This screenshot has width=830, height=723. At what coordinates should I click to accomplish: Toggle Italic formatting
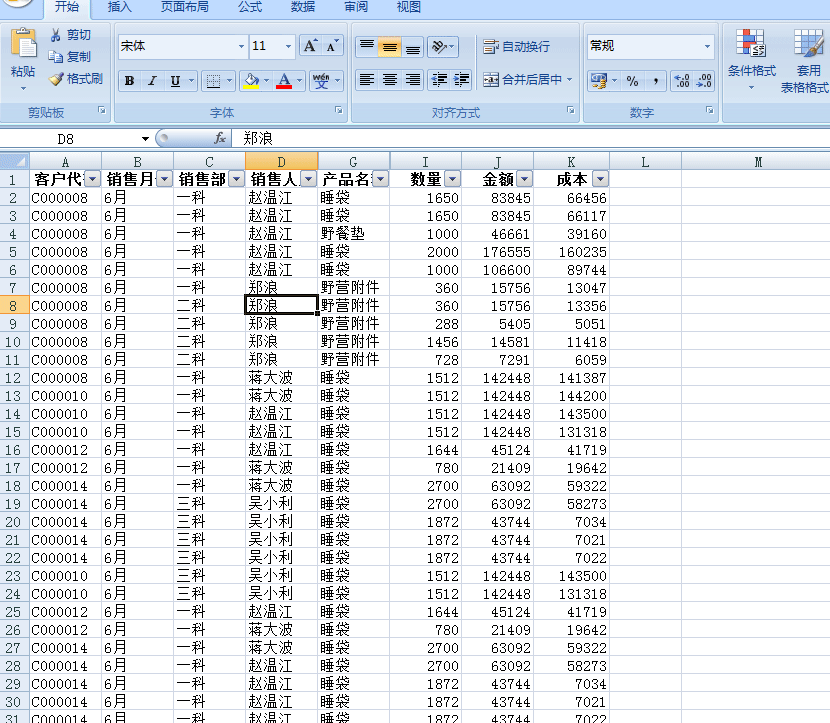pyautogui.click(x=153, y=80)
